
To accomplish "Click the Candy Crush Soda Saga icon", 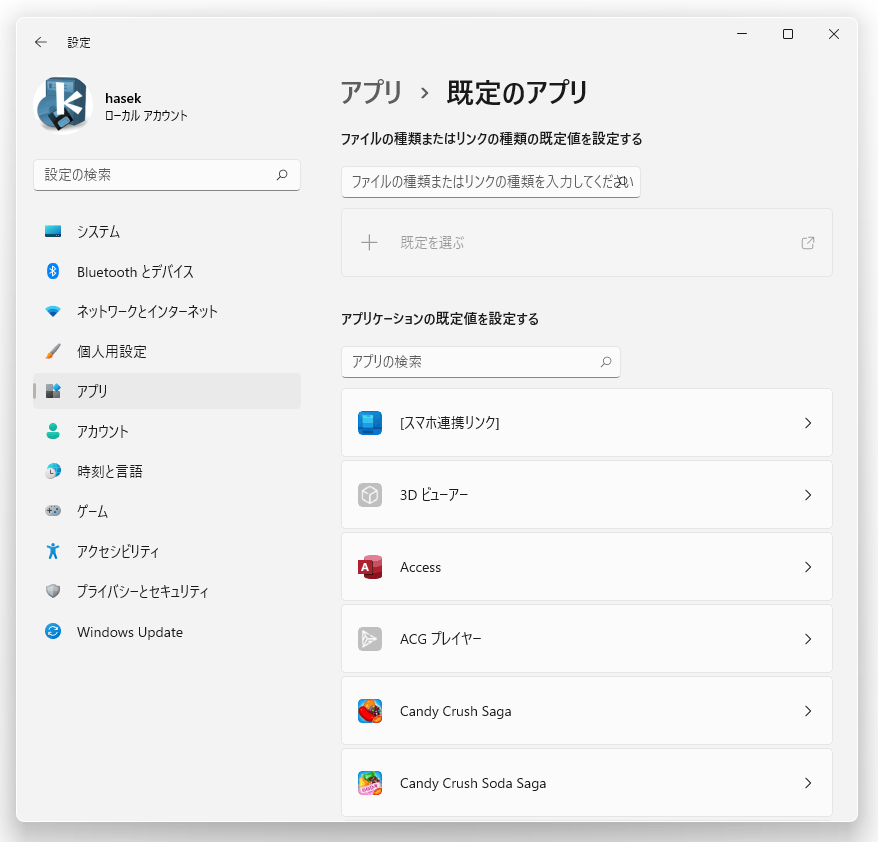I will click(x=370, y=783).
